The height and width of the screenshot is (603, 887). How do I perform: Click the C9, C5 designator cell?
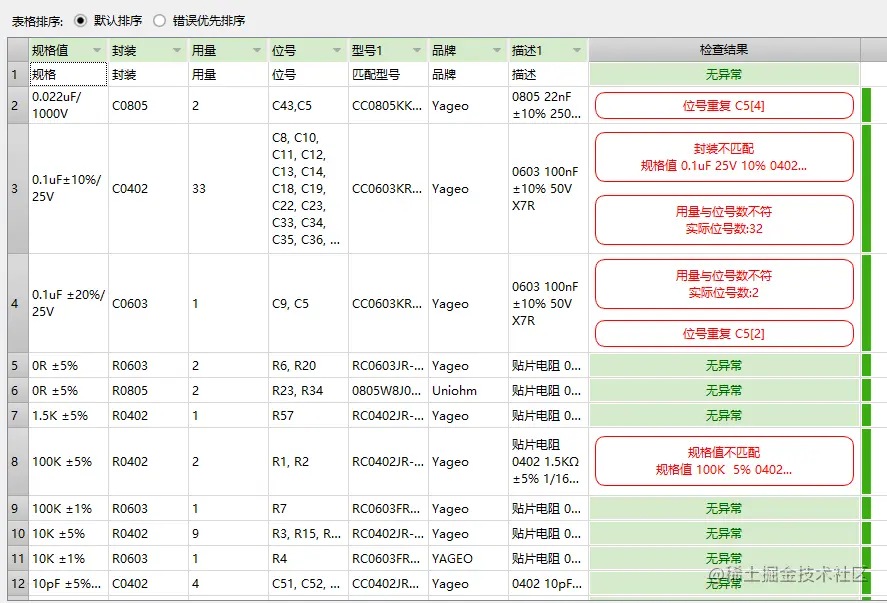pos(308,303)
